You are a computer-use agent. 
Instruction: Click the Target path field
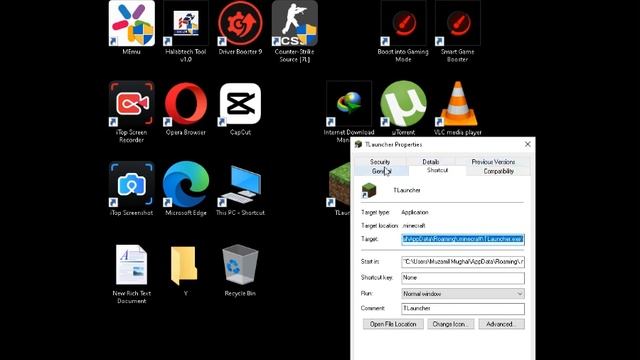(463, 239)
